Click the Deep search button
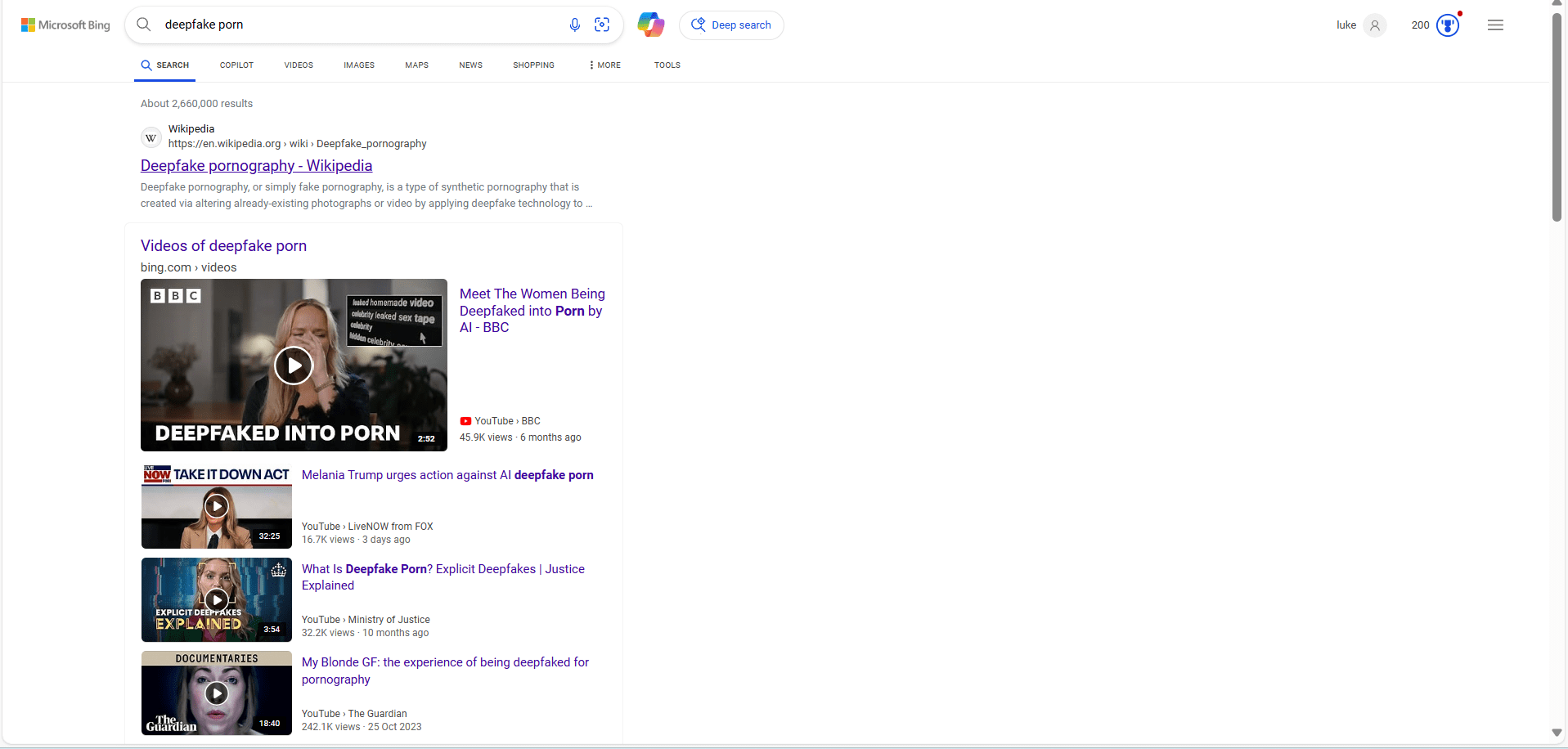The image size is (1568, 749). tap(731, 25)
